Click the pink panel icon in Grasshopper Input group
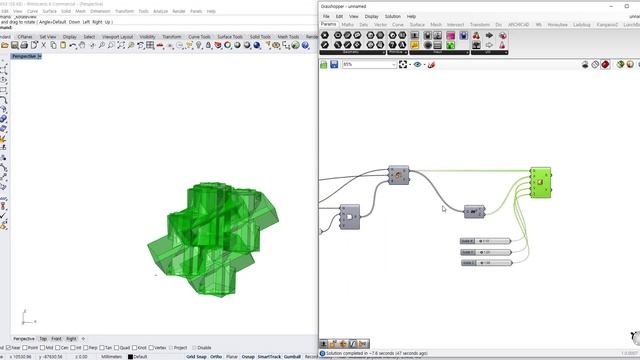Viewport: 640px width, 360px height. (x=451, y=36)
